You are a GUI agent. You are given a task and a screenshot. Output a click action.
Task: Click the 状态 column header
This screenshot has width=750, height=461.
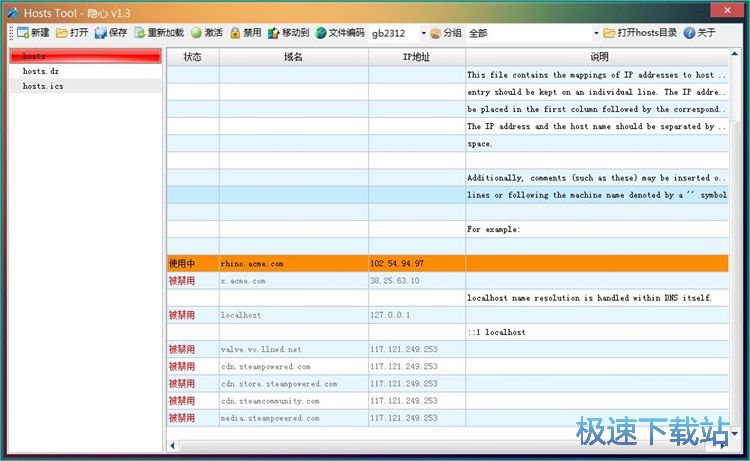tap(192, 57)
